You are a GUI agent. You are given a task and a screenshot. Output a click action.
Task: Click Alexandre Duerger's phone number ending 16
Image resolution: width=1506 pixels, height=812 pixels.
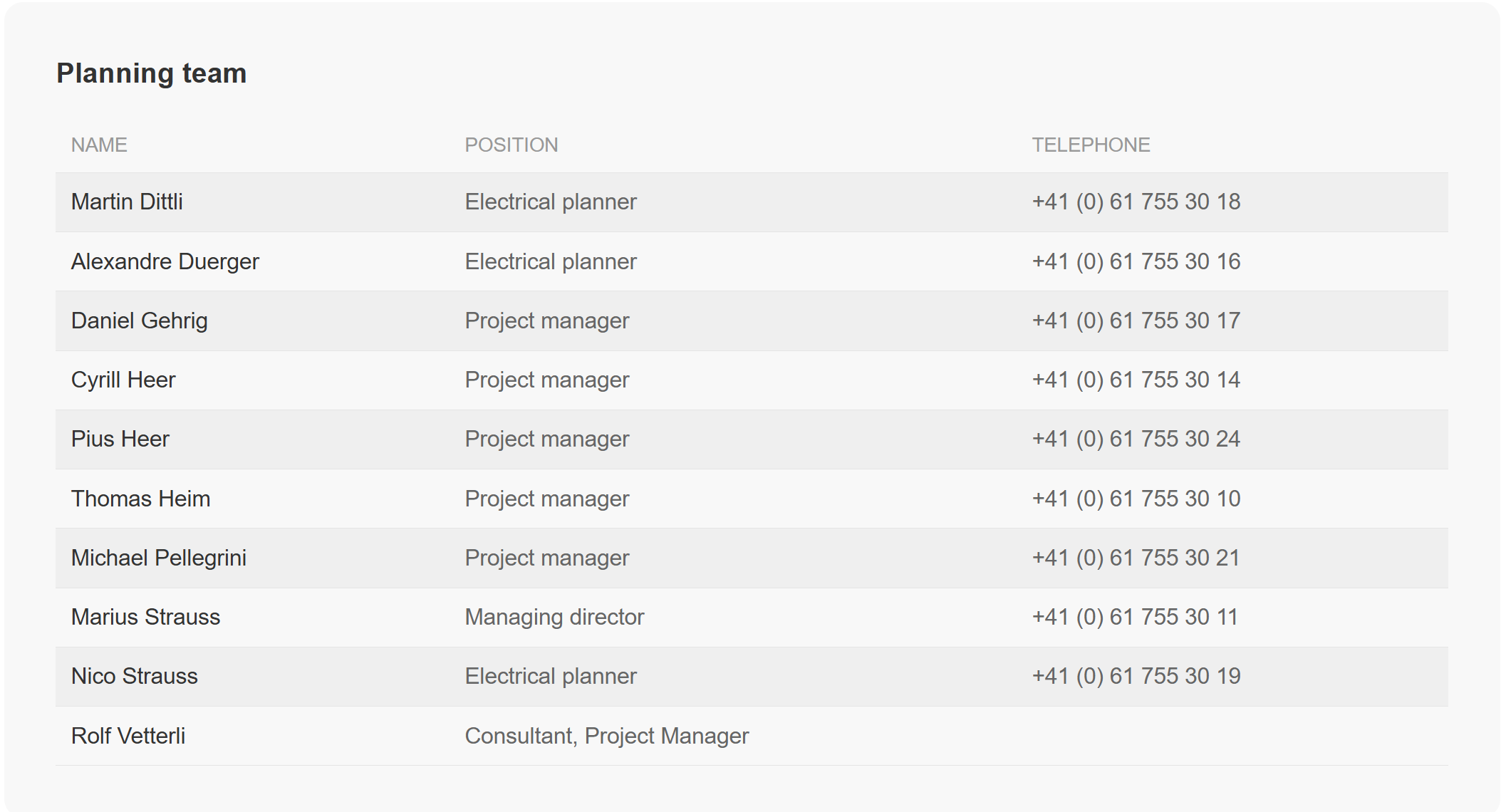coord(1136,261)
